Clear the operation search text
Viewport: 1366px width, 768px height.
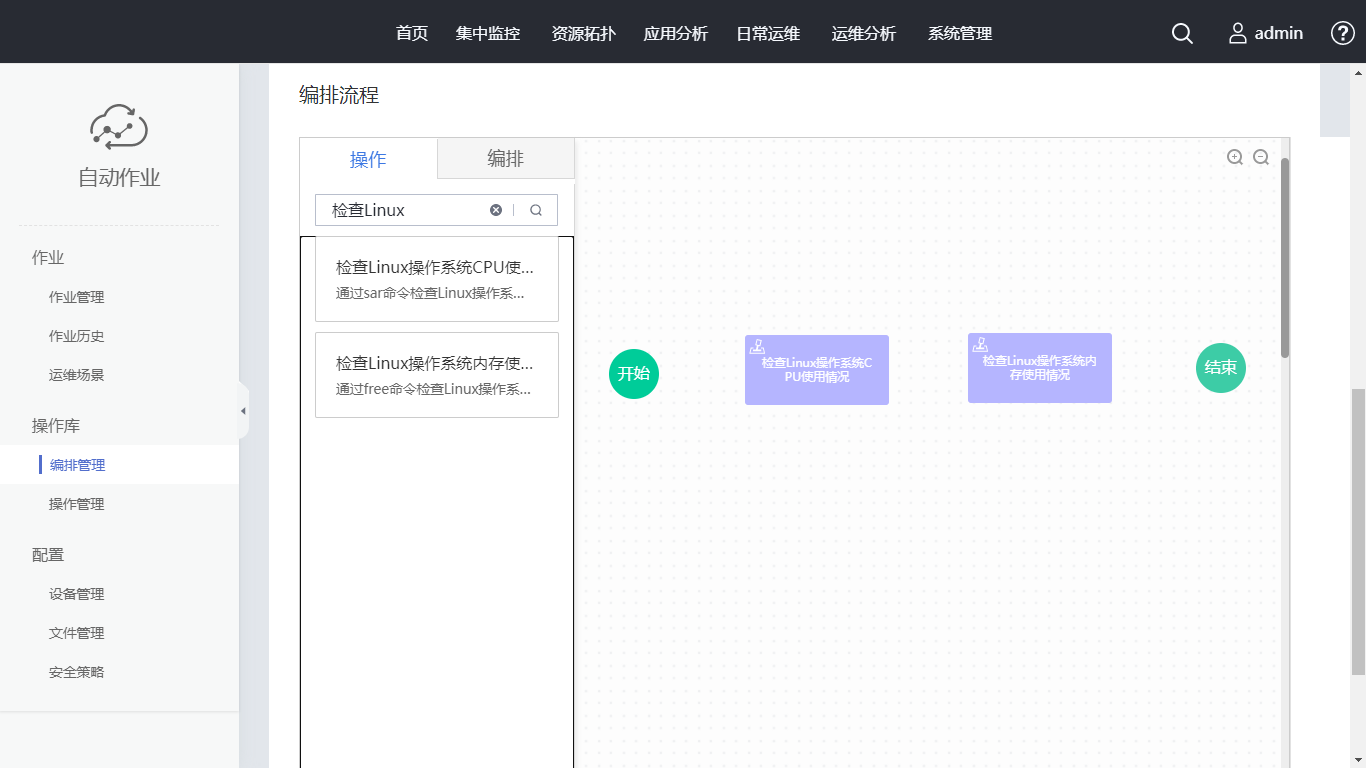[x=496, y=210]
